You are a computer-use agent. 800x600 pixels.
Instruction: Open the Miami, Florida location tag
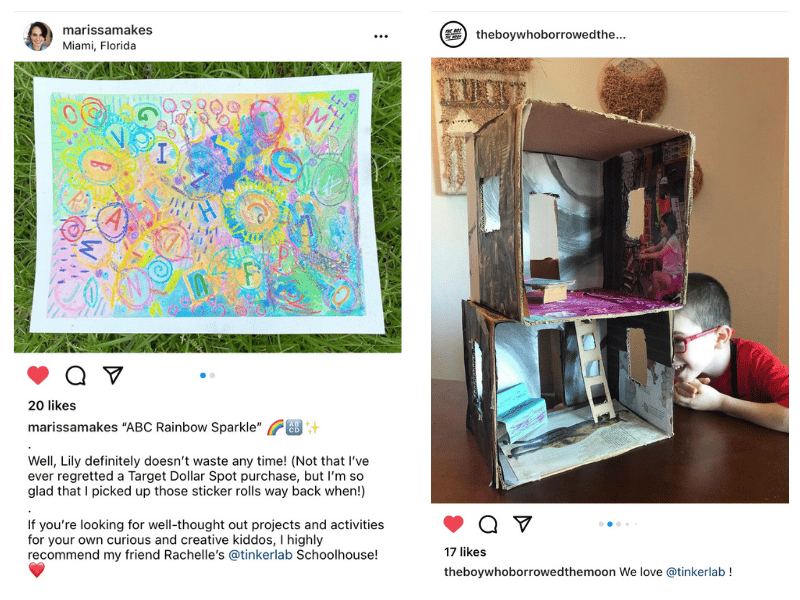point(99,46)
